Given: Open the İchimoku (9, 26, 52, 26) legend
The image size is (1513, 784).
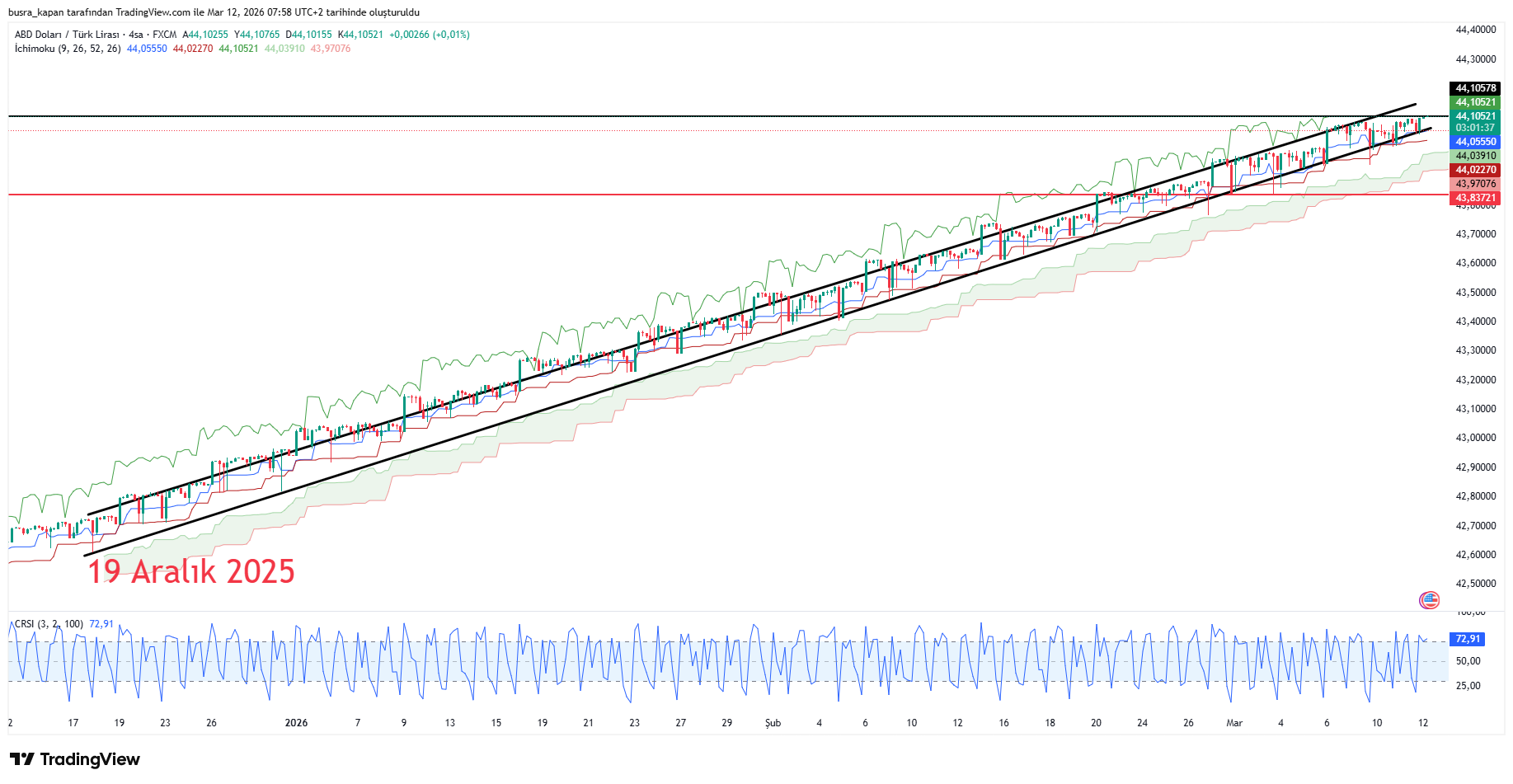Looking at the screenshot, I should [68, 49].
